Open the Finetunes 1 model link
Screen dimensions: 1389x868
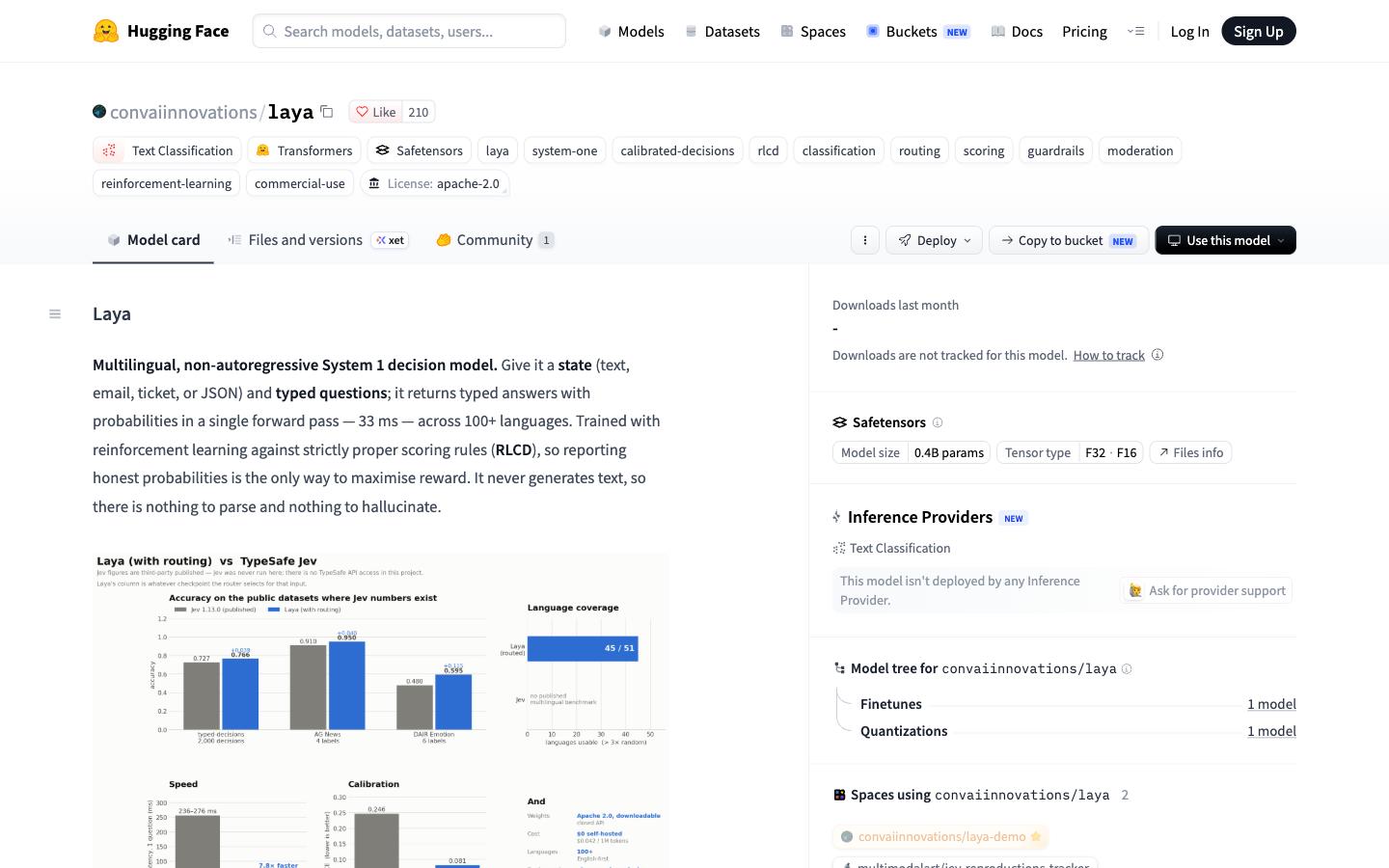[1271, 704]
